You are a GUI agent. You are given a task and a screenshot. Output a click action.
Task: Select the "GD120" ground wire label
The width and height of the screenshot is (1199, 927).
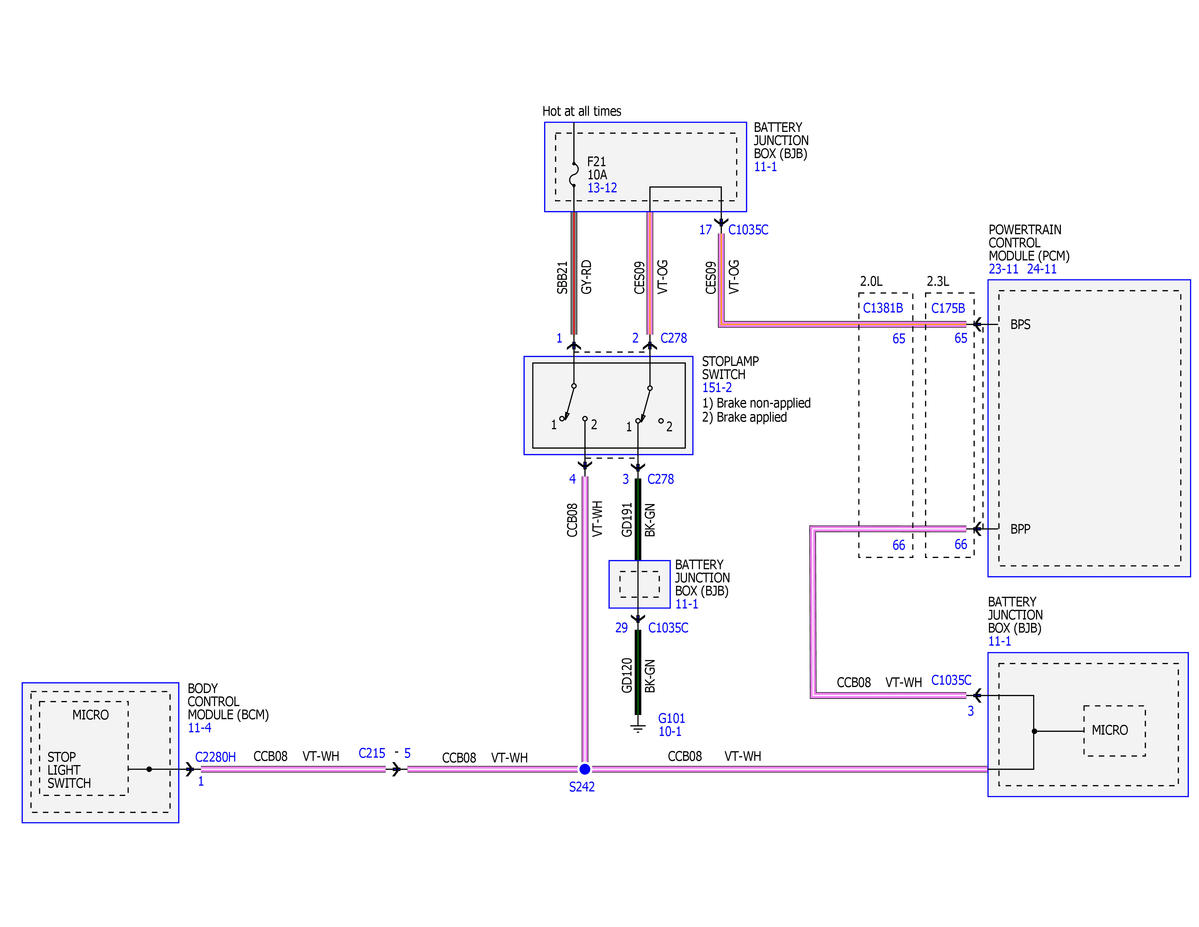[x=627, y=676]
